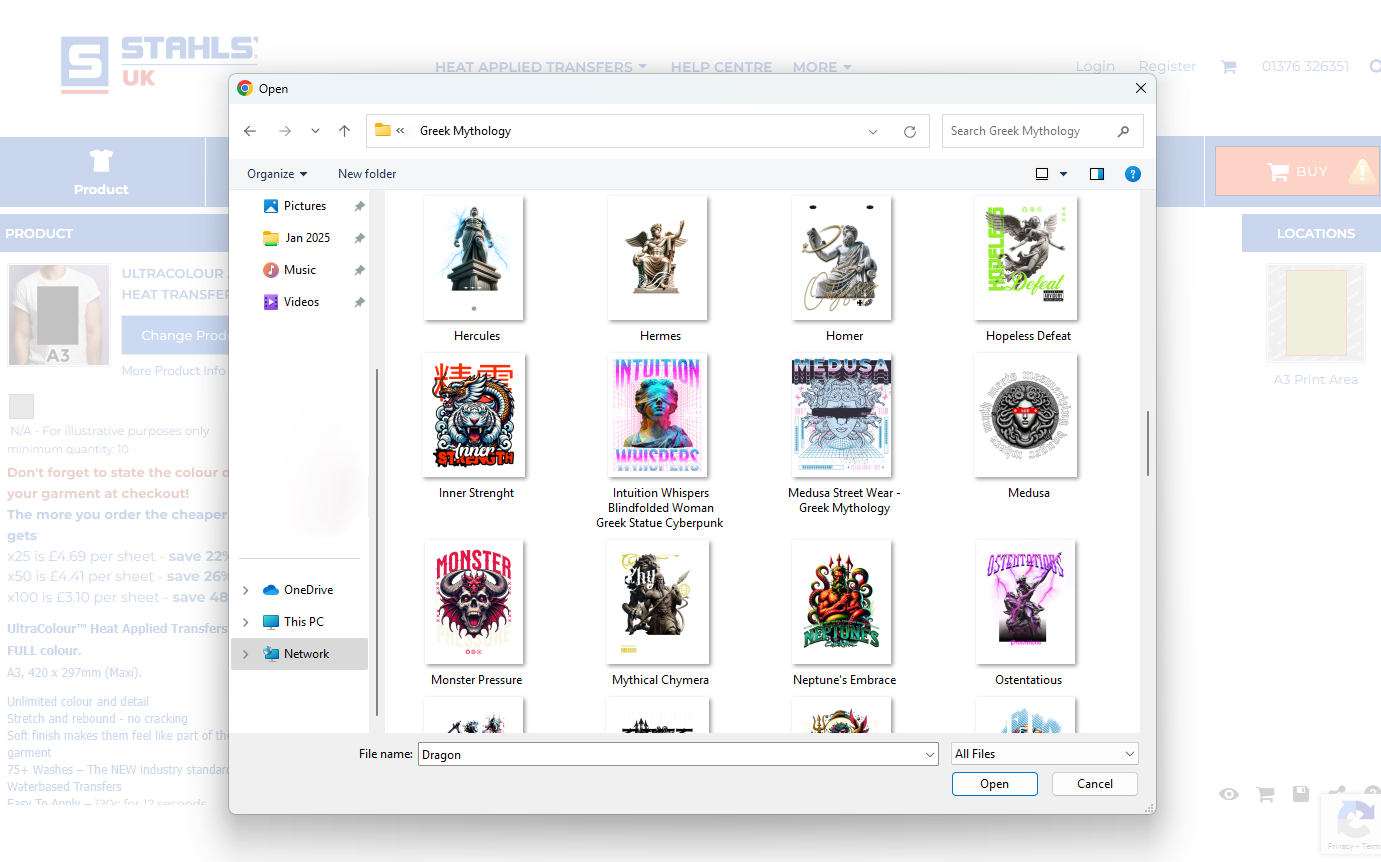Click the Open button
The width and height of the screenshot is (1381, 862).
pos(994,784)
